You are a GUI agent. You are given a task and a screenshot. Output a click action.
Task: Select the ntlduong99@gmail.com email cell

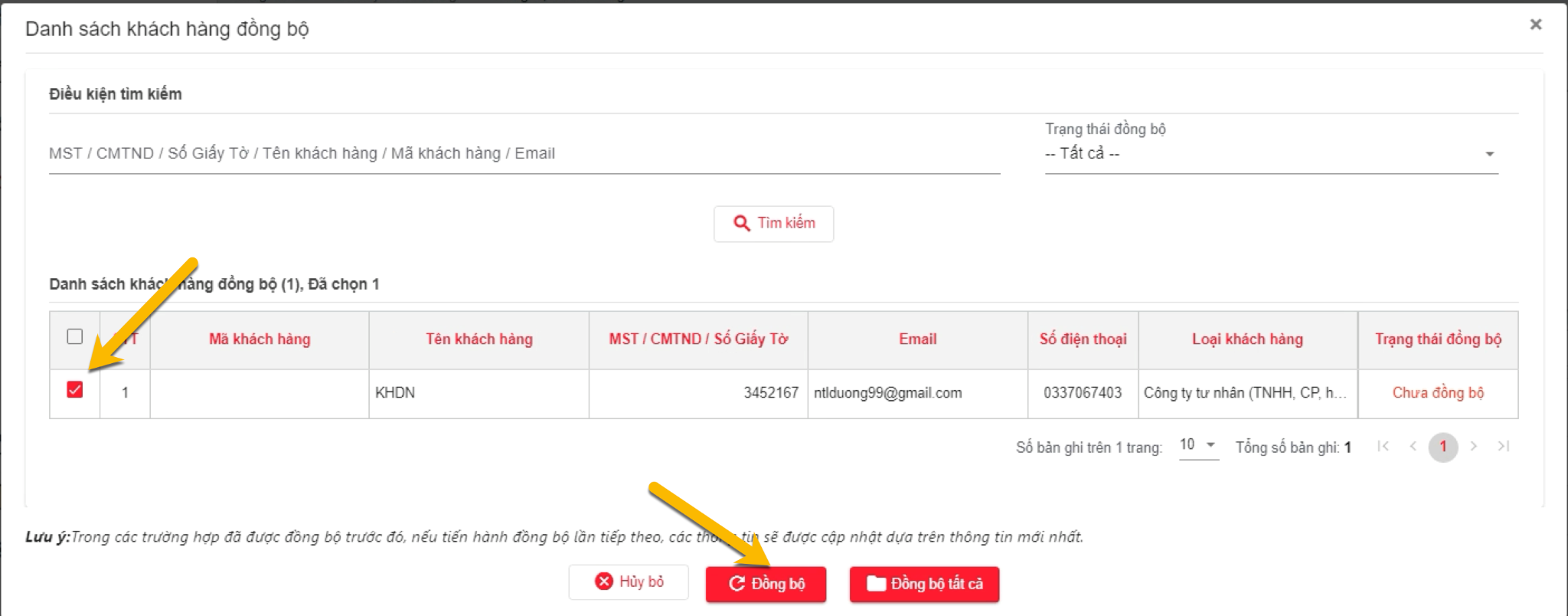pos(918,393)
